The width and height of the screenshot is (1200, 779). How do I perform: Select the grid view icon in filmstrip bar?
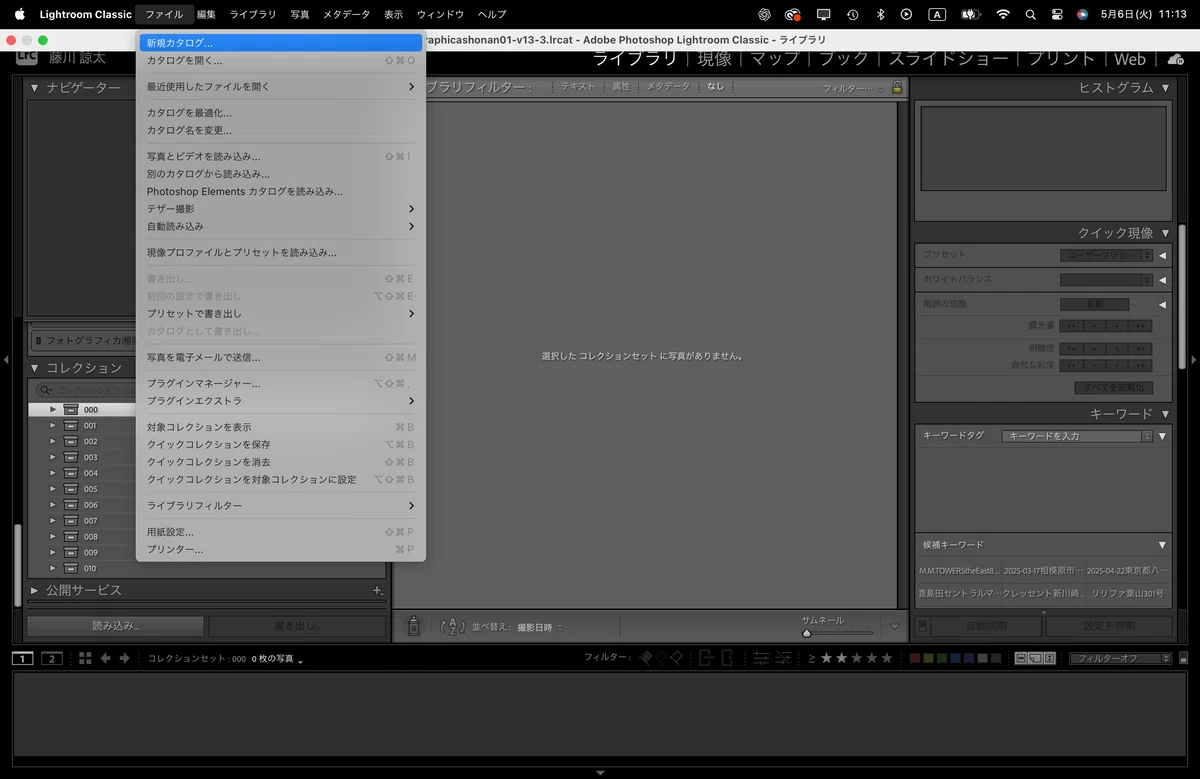coord(85,658)
